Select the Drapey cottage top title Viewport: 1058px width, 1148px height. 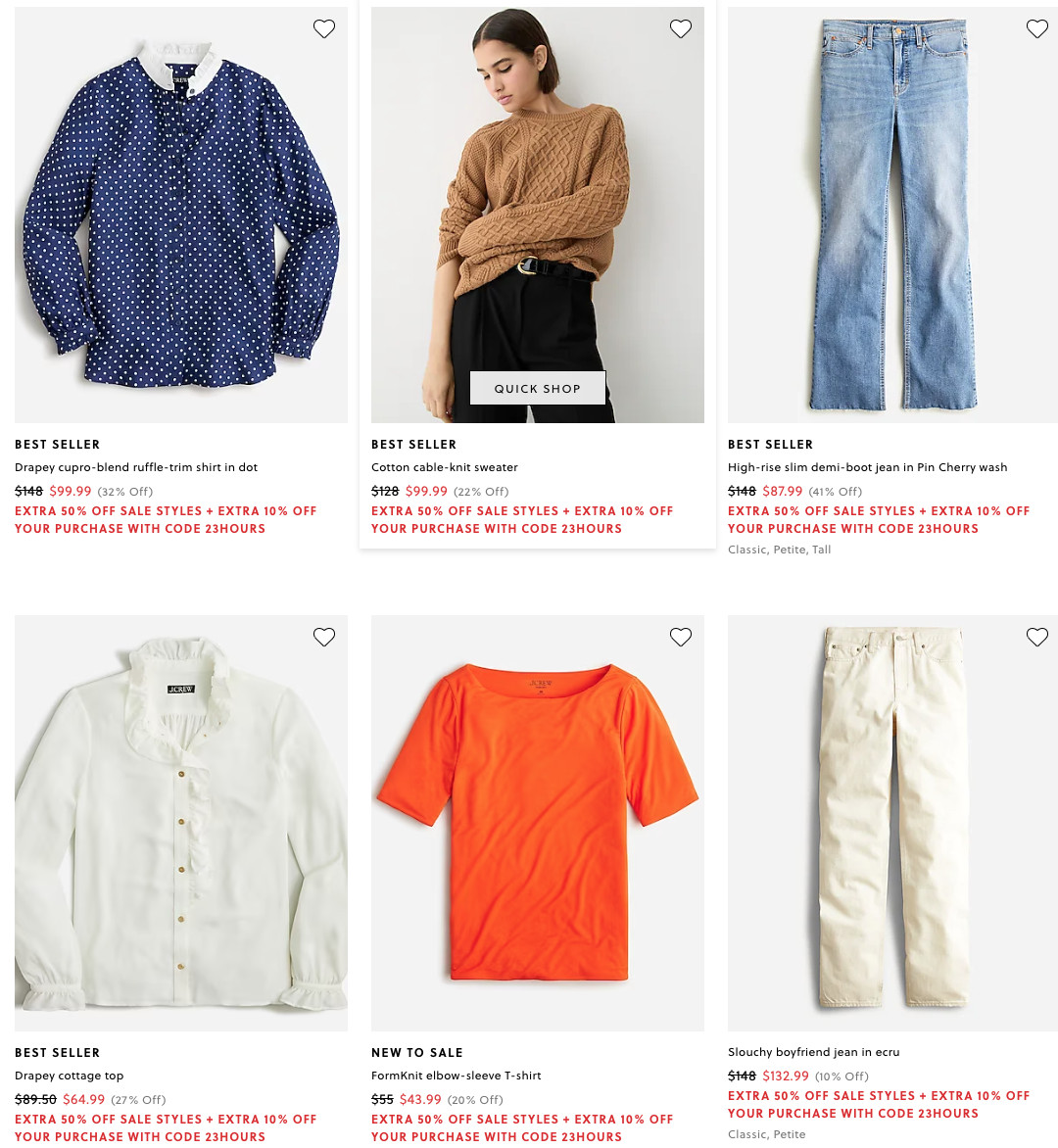pos(69,1076)
